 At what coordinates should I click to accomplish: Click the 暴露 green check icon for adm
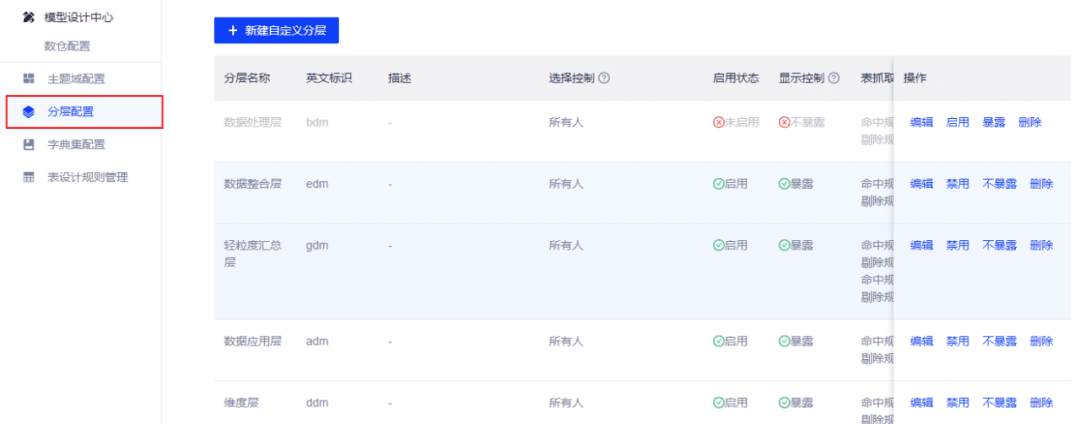pos(784,341)
